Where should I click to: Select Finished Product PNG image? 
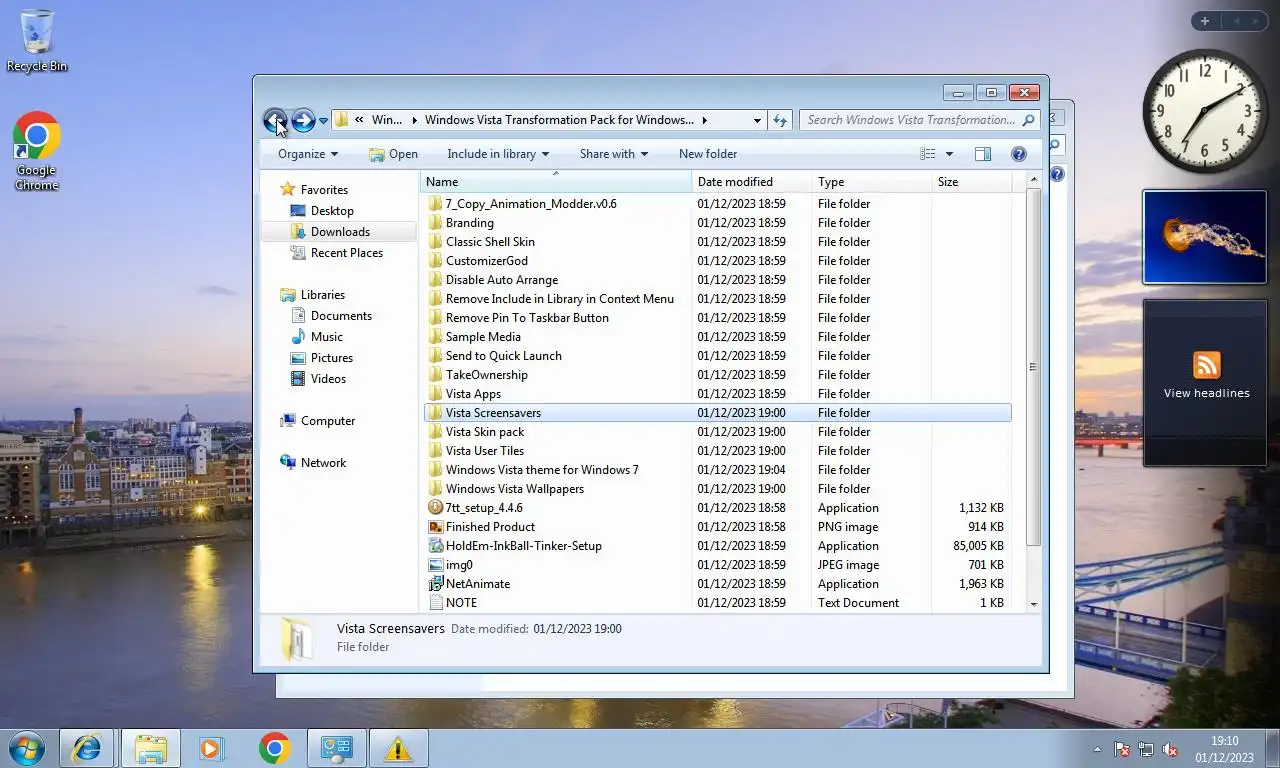490,527
